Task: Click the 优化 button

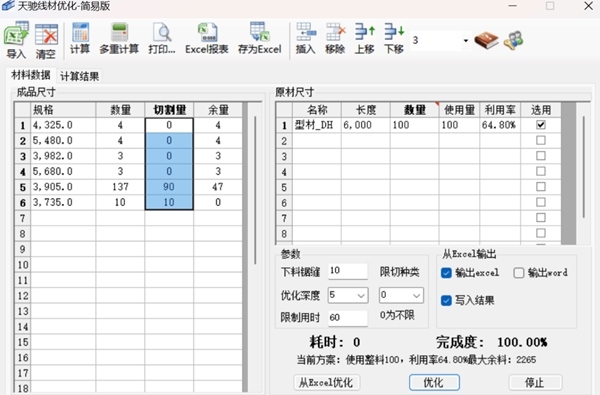Action: tap(434, 382)
